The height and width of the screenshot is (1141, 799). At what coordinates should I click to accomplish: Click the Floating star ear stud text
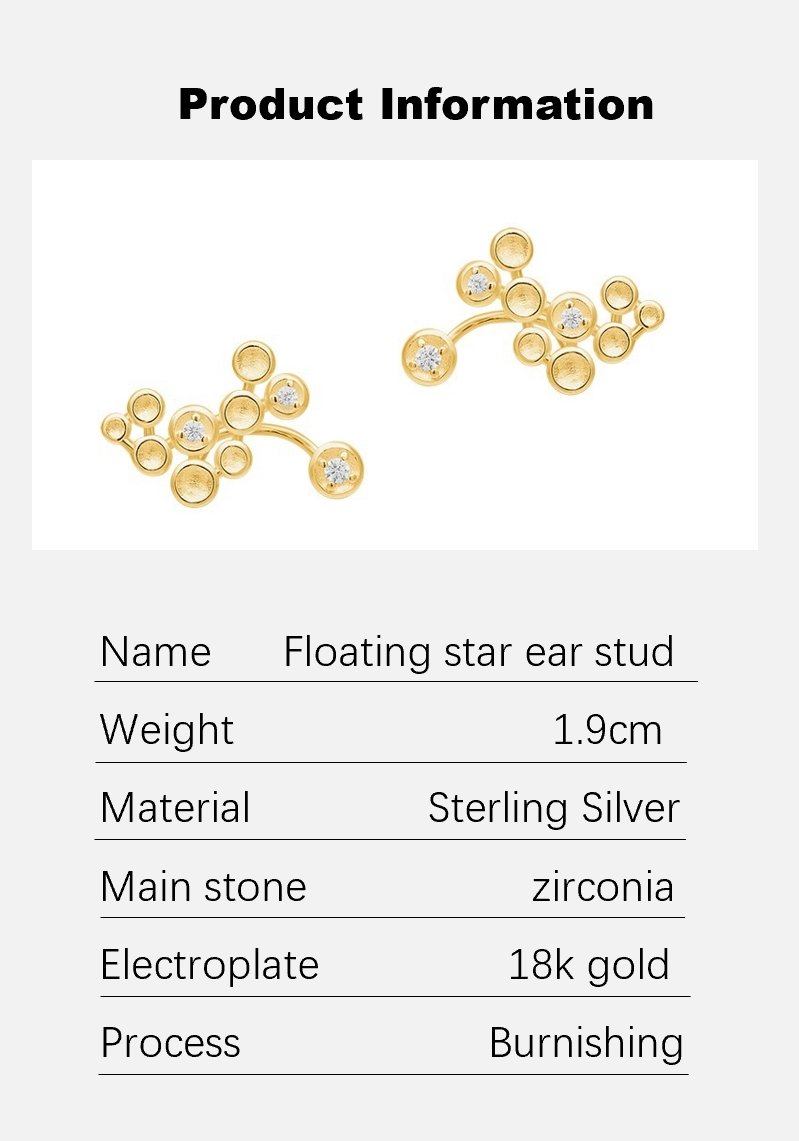point(479,651)
